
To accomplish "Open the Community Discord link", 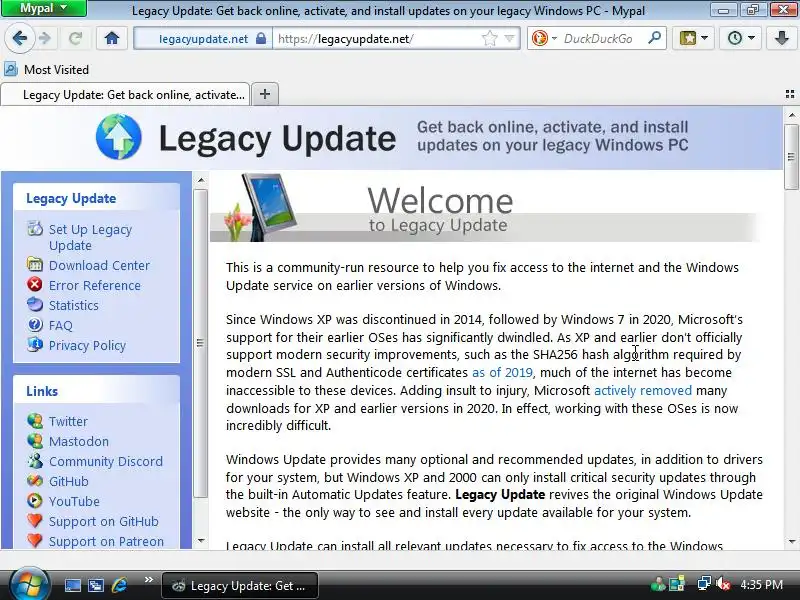I will click(106, 461).
